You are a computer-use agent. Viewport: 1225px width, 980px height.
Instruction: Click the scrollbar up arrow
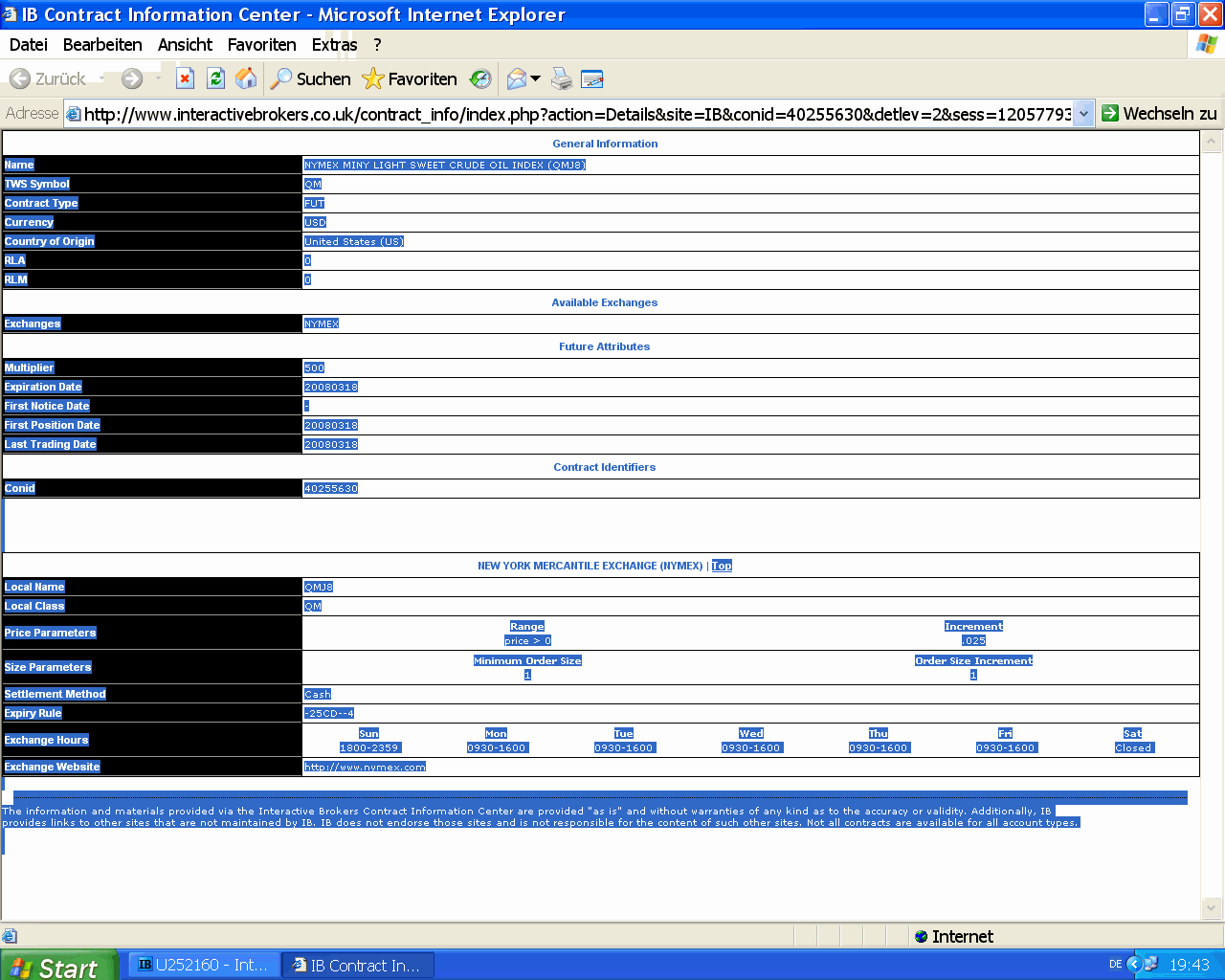click(x=1211, y=142)
